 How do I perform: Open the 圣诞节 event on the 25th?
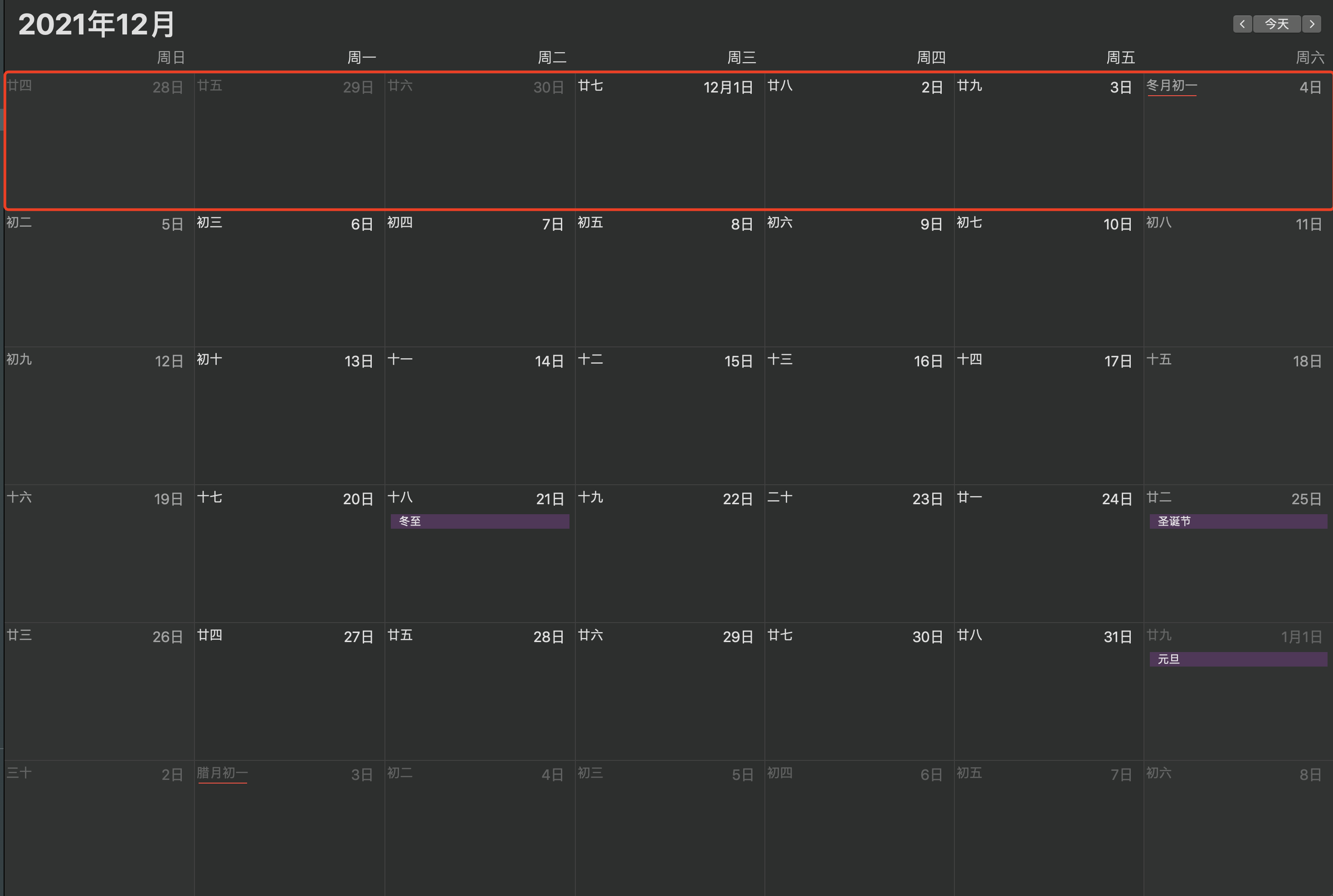(1238, 521)
